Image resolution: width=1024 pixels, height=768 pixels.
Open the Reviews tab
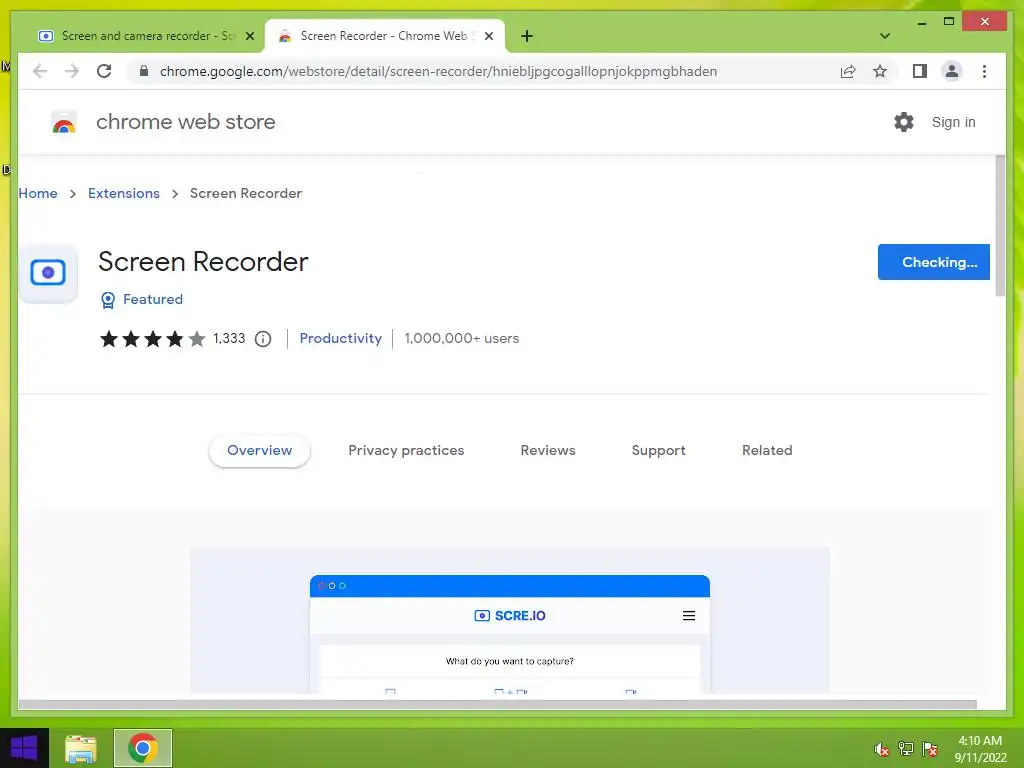548,451
